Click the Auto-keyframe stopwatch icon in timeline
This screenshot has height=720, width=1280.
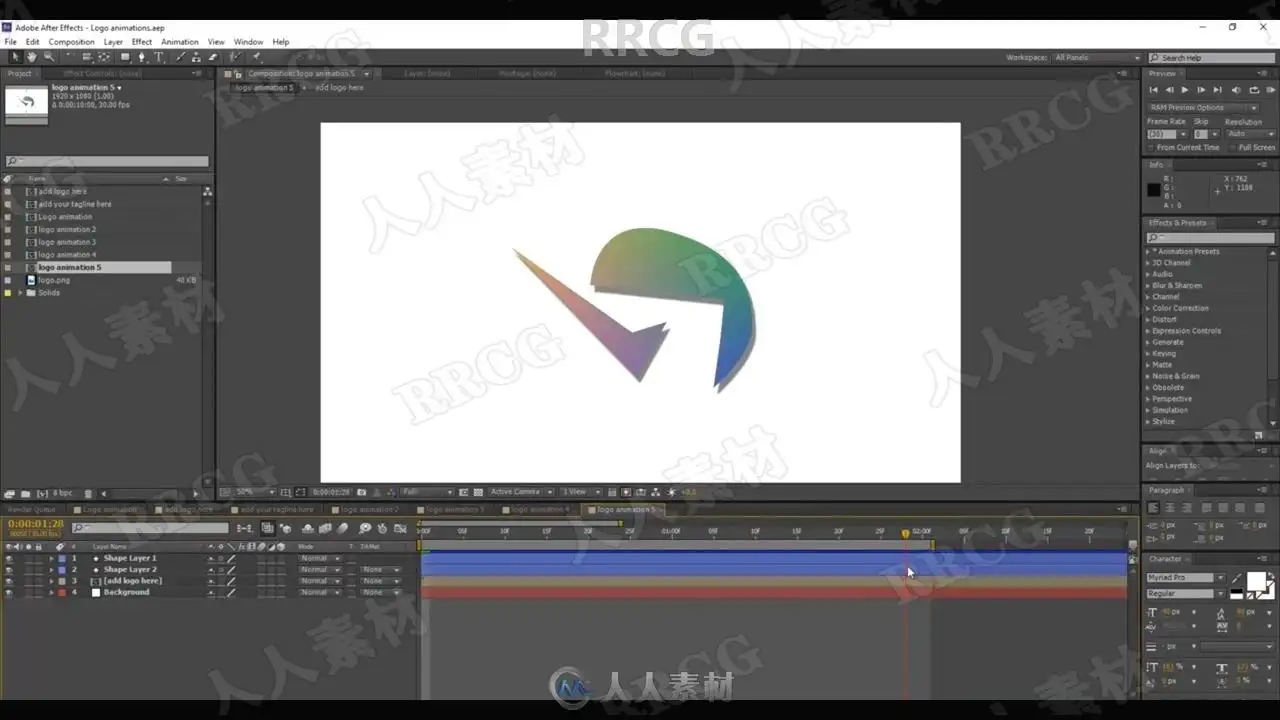point(382,528)
